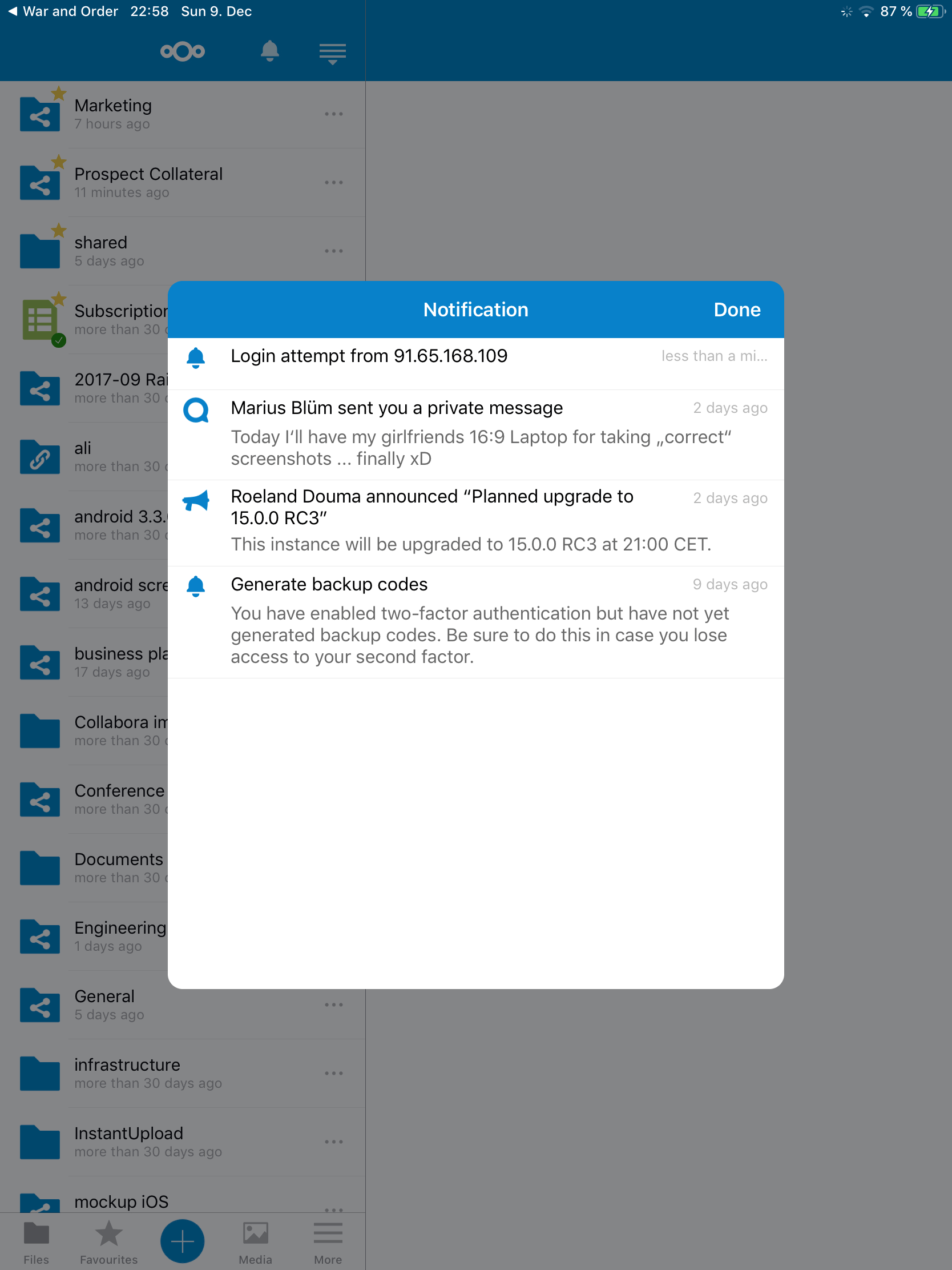This screenshot has width=952, height=1270.
Task: Open the More menu tab
Action: [x=328, y=1243]
